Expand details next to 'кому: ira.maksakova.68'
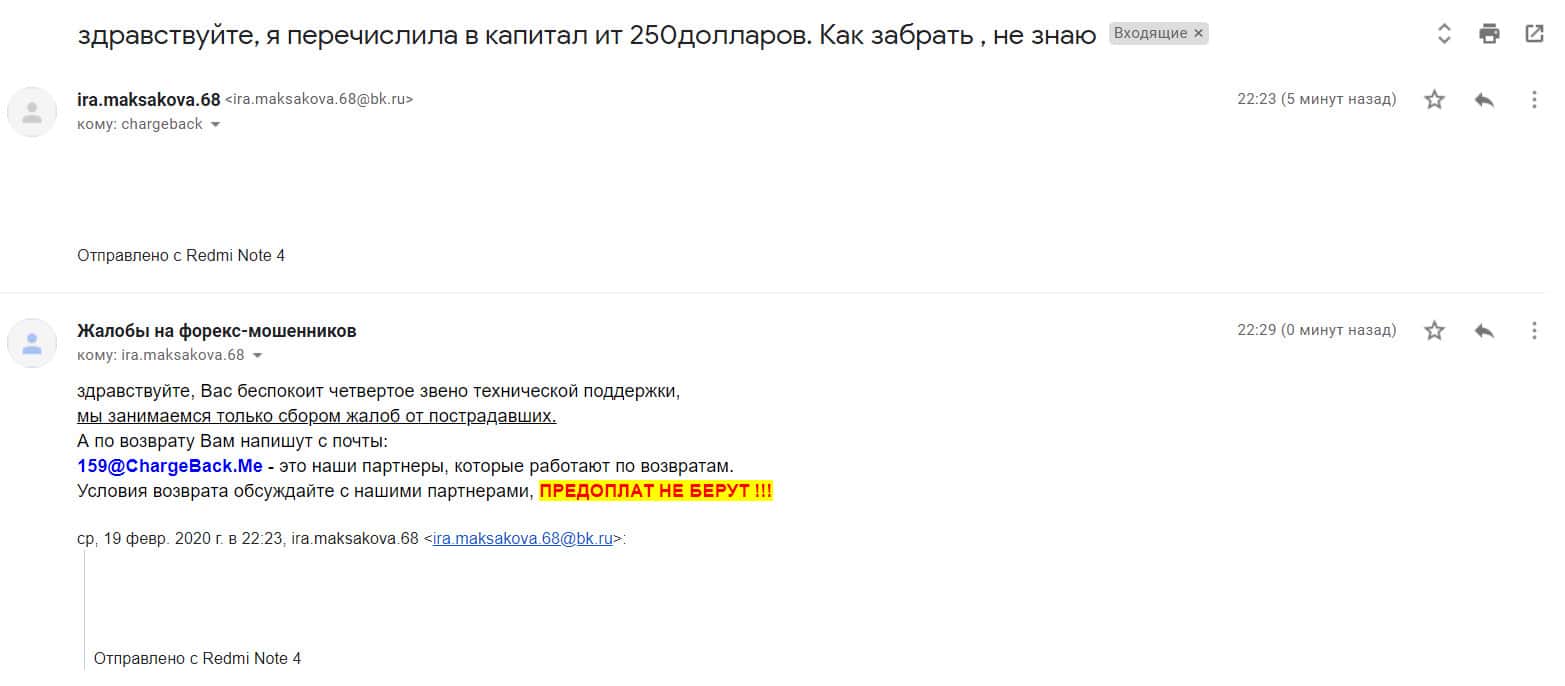Viewport: 1565px width, 686px height. (x=257, y=356)
